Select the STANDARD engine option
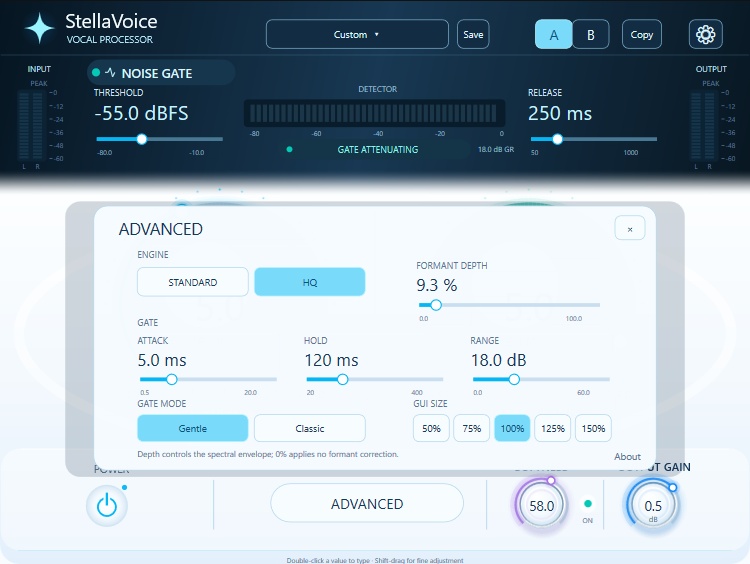This screenshot has width=750, height=564. [x=193, y=282]
